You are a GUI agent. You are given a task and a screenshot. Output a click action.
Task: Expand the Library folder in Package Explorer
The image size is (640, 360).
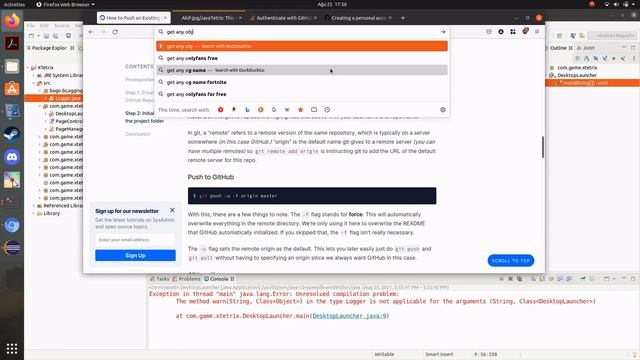tap(34, 213)
